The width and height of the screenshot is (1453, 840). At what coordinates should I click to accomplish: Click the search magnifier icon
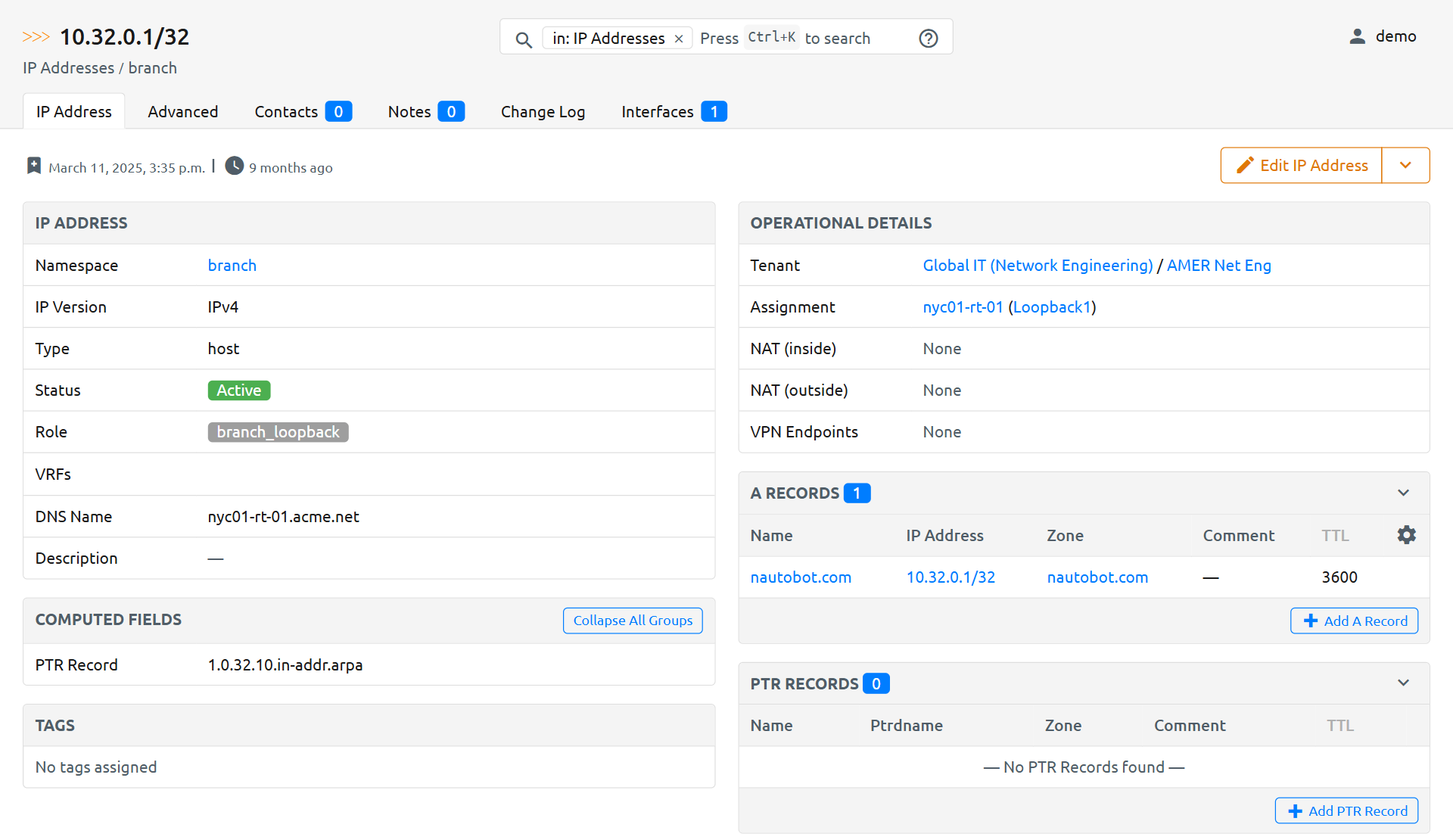pyautogui.click(x=524, y=39)
